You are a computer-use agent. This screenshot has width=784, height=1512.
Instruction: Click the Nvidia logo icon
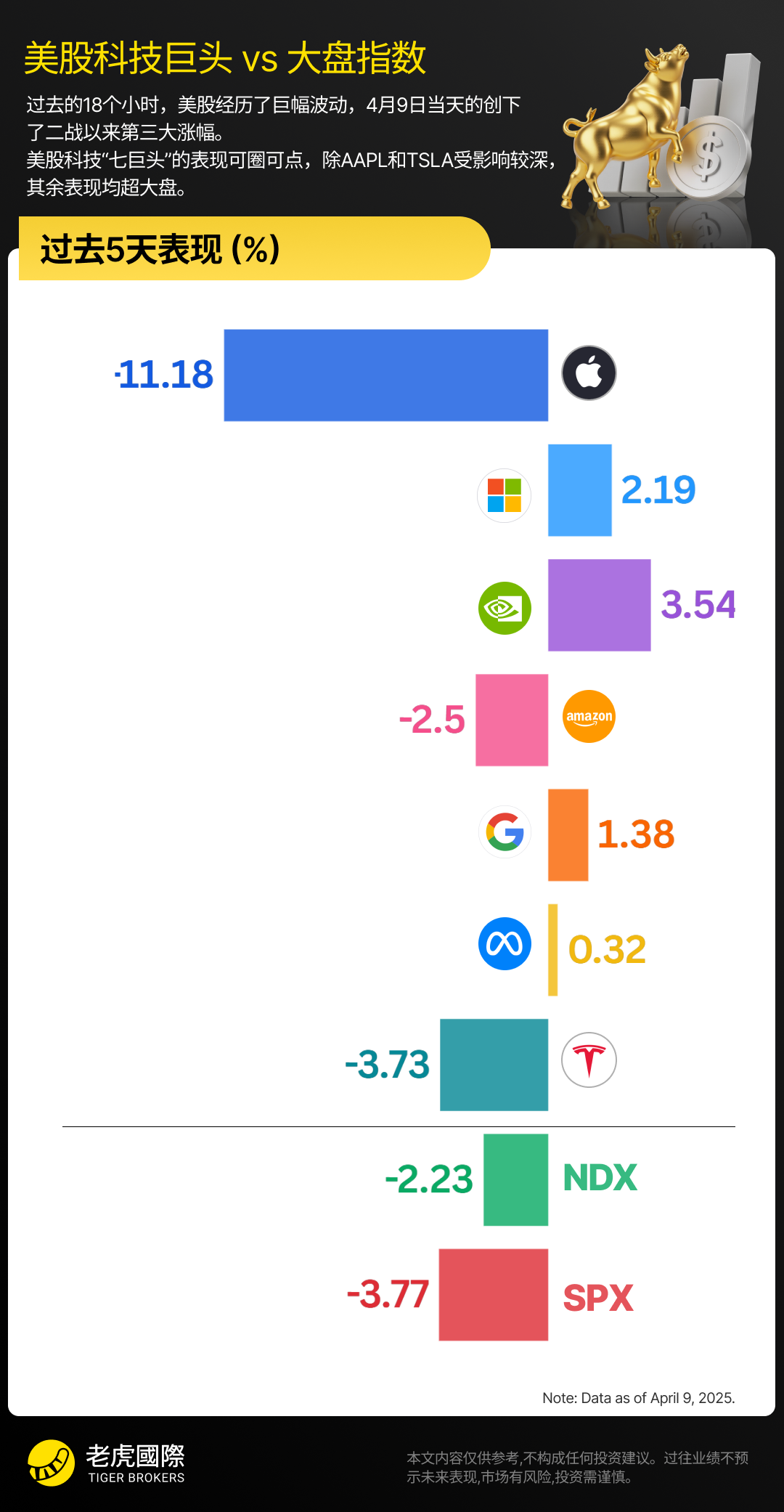(x=505, y=608)
